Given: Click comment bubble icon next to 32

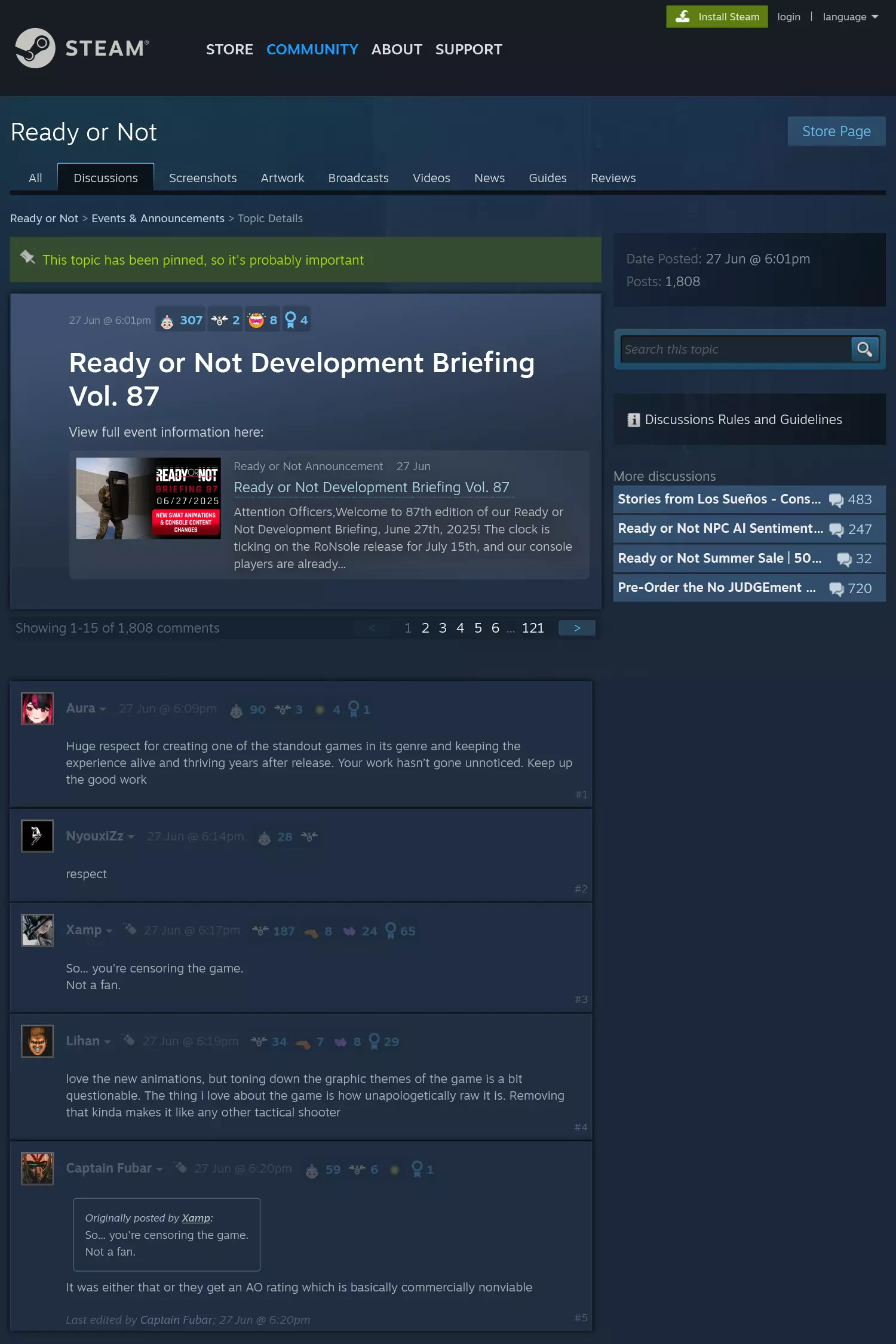Looking at the screenshot, I should [x=844, y=559].
